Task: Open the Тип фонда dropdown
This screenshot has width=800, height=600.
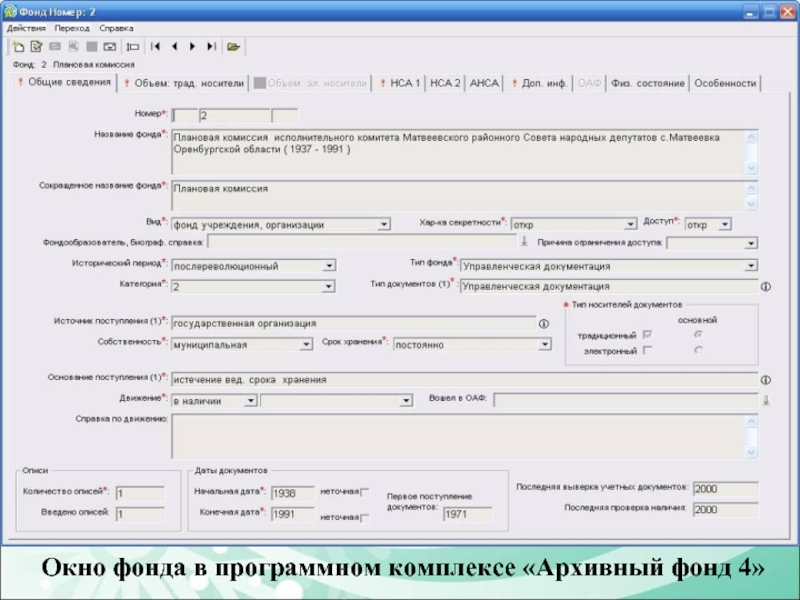Action: click(751, 266)
